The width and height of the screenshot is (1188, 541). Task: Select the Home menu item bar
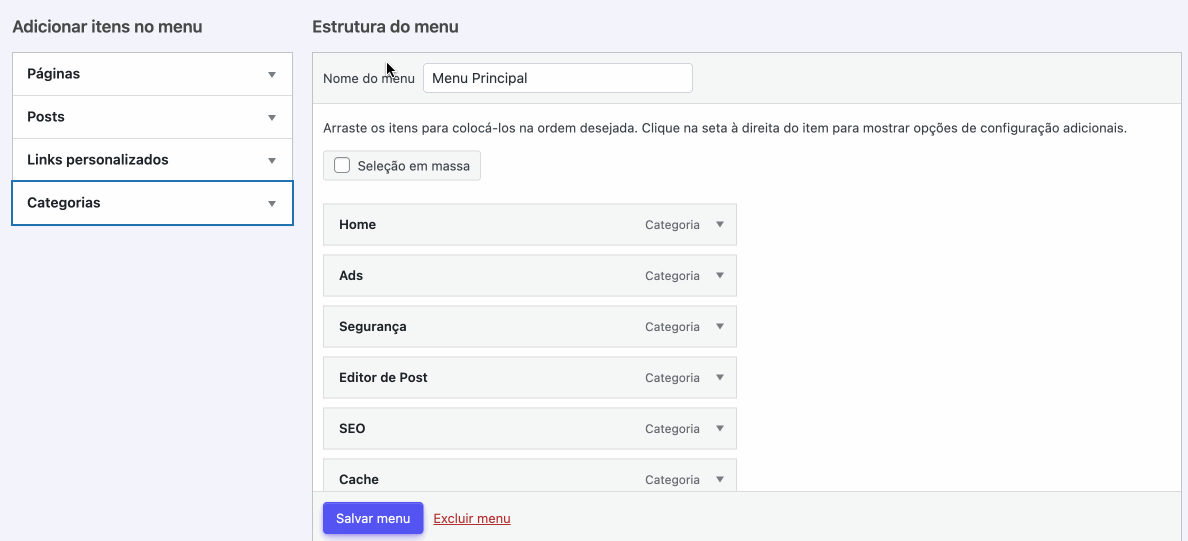click(530, 224)
